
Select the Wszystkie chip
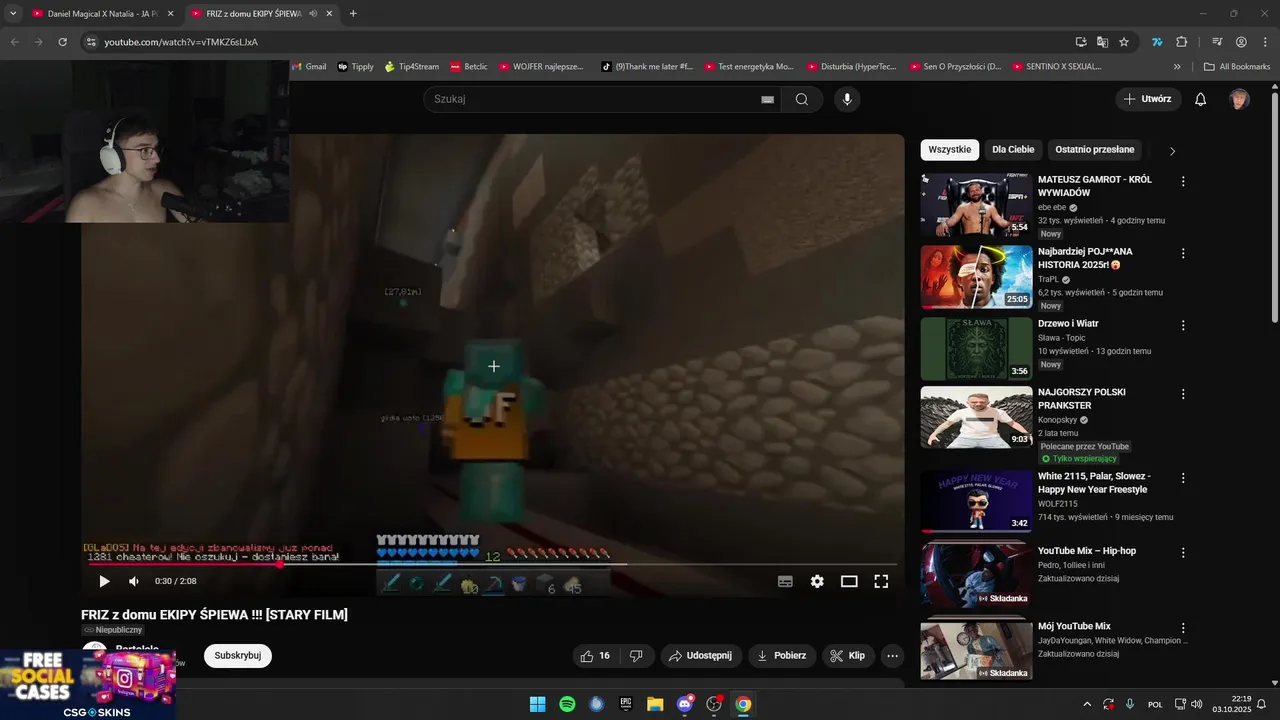[949, 150]
